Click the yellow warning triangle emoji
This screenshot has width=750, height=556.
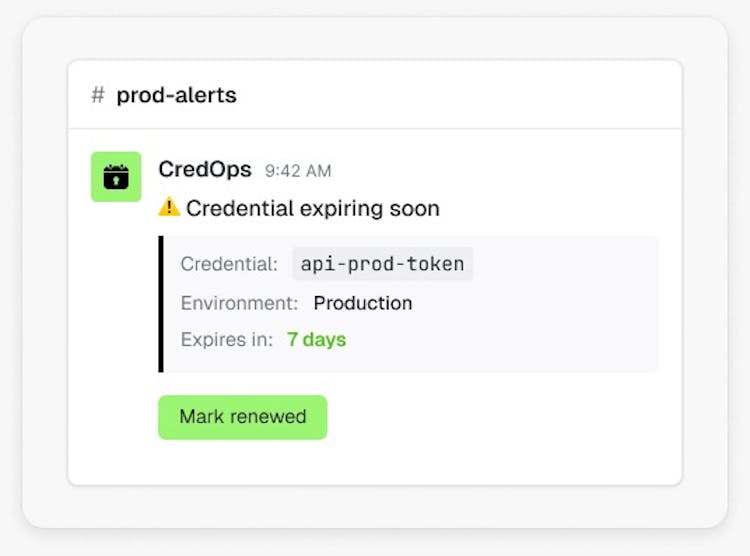169,208
